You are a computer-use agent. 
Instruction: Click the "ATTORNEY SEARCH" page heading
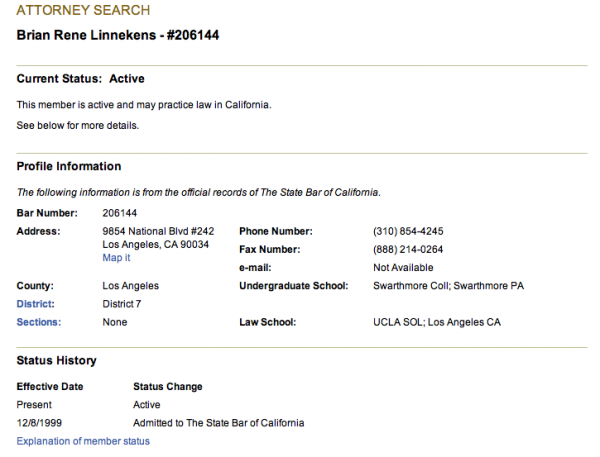83,11
